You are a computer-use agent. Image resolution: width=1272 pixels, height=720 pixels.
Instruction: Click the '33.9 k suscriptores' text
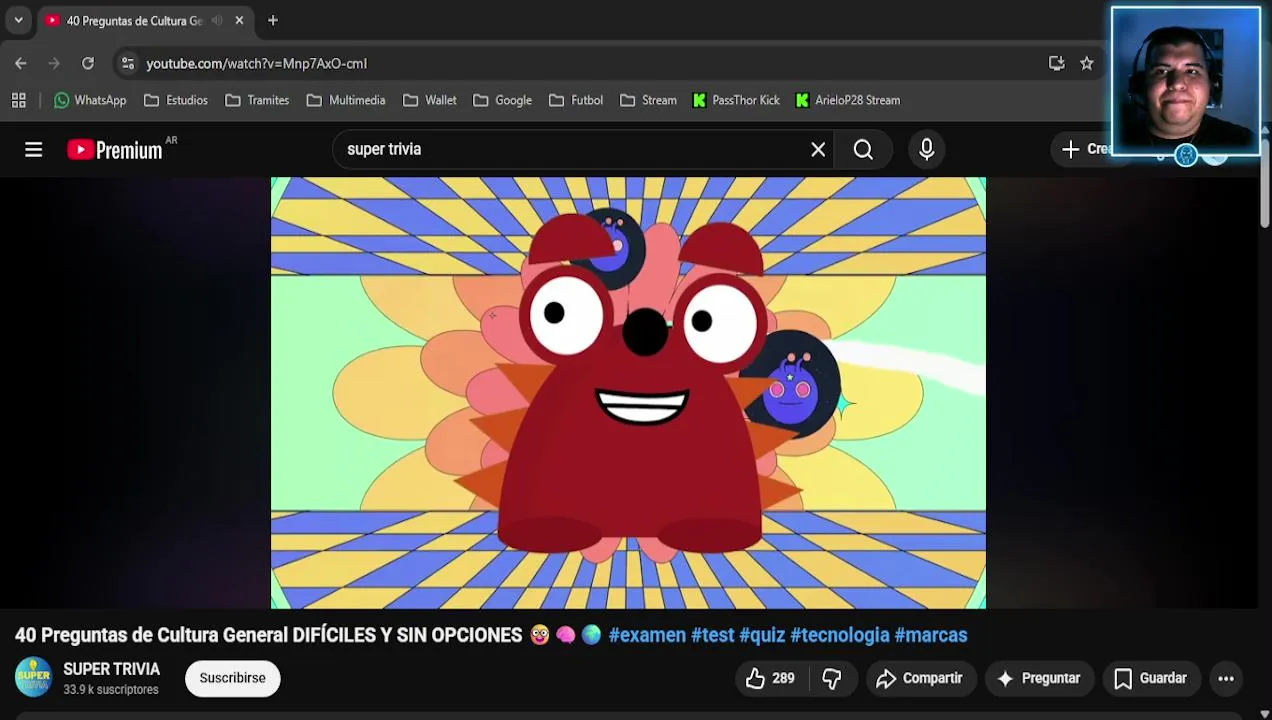pos(111,690)
